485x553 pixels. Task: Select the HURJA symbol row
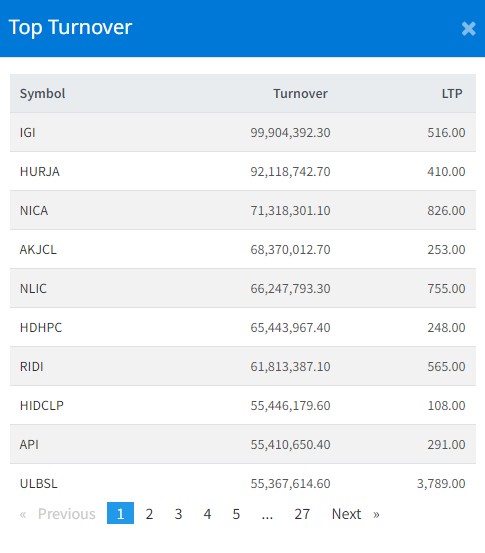[x=243, y=171]
